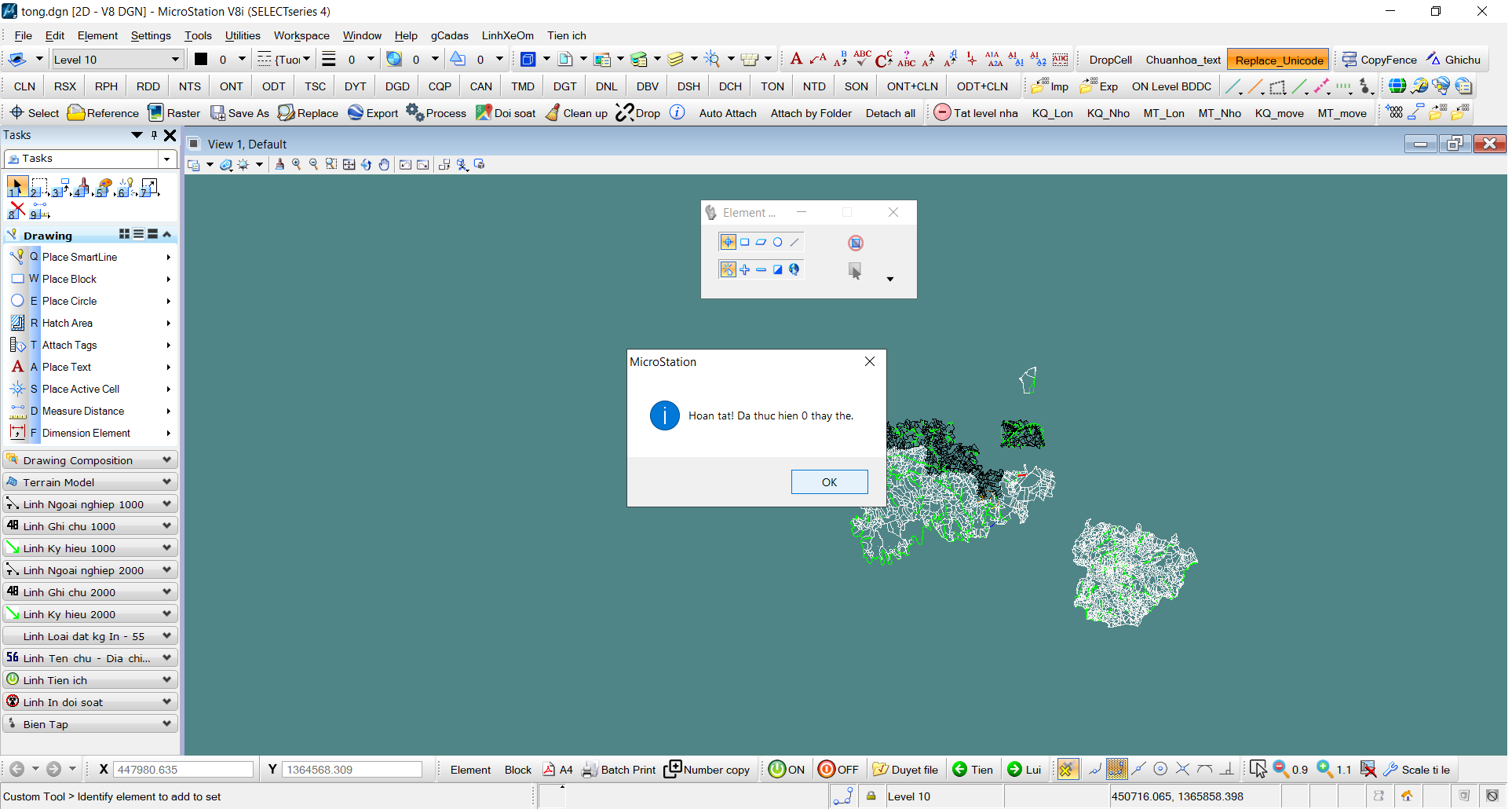The width and height of the screenshot is (1512, 809).
Task: Expand the Bien Tap task group
Action: point(90,724)
